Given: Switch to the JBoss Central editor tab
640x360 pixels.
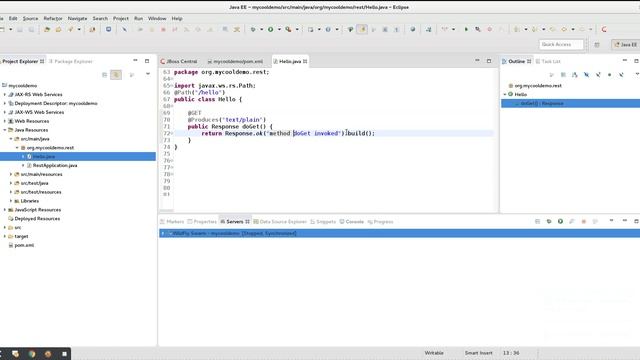Looking at the screenshot, I should click(179, 61).
